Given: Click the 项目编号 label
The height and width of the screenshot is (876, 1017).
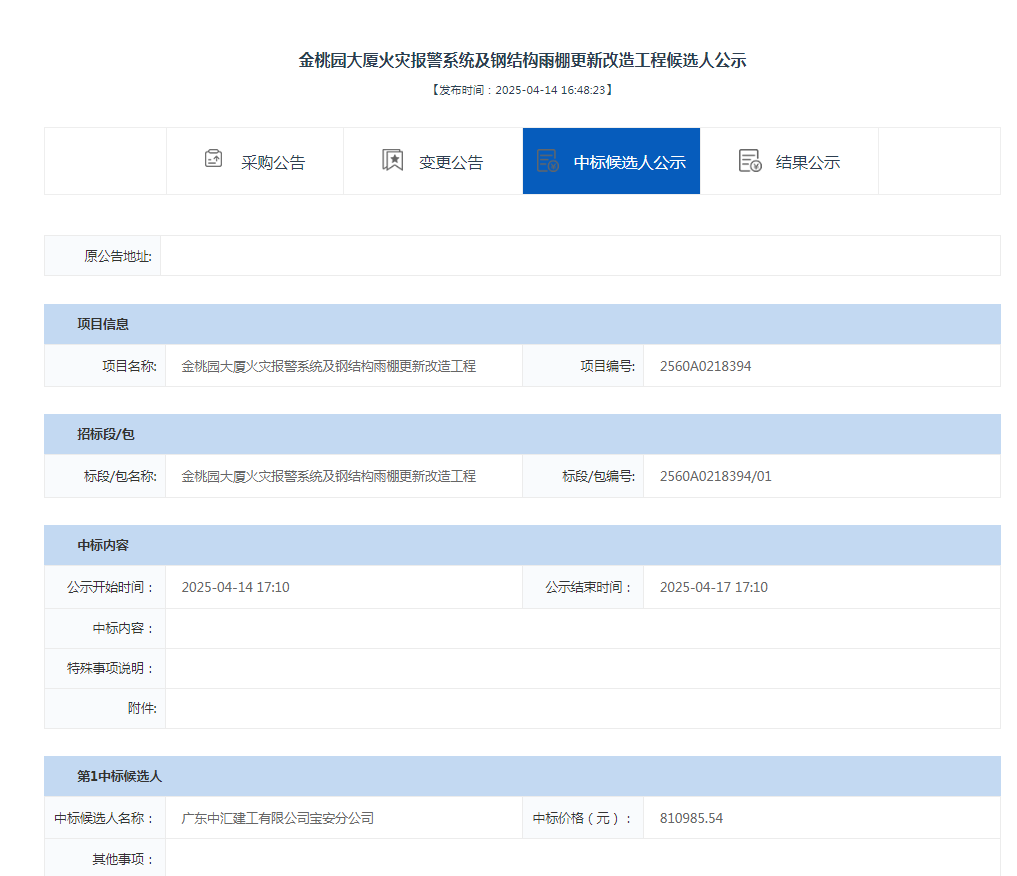Looking at the screenshot, I should coord(608,366).
